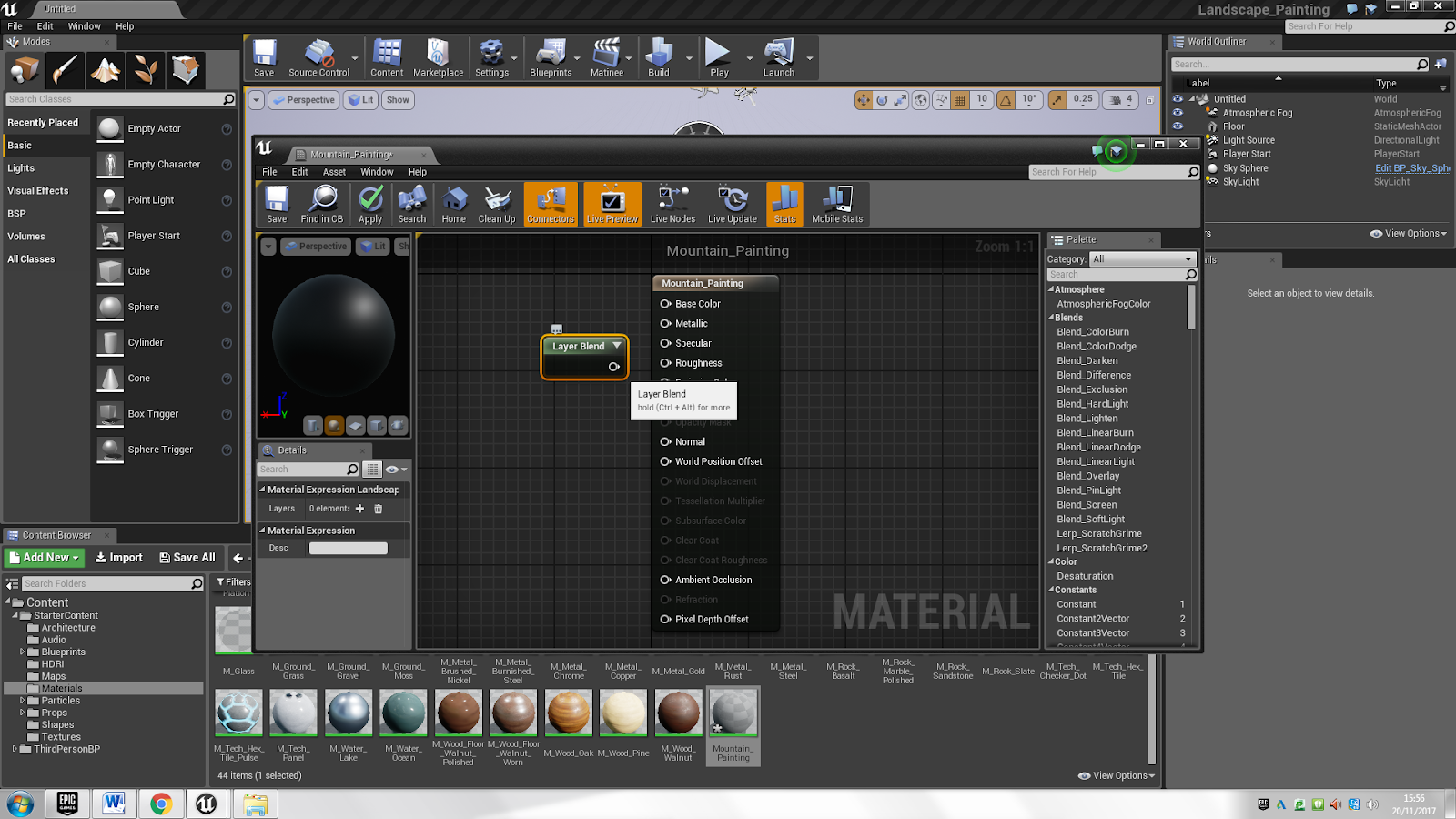The width and height of the screenshot is (1456, 819).
Task: Select the Lights placement category
Action: coord(21,168)
